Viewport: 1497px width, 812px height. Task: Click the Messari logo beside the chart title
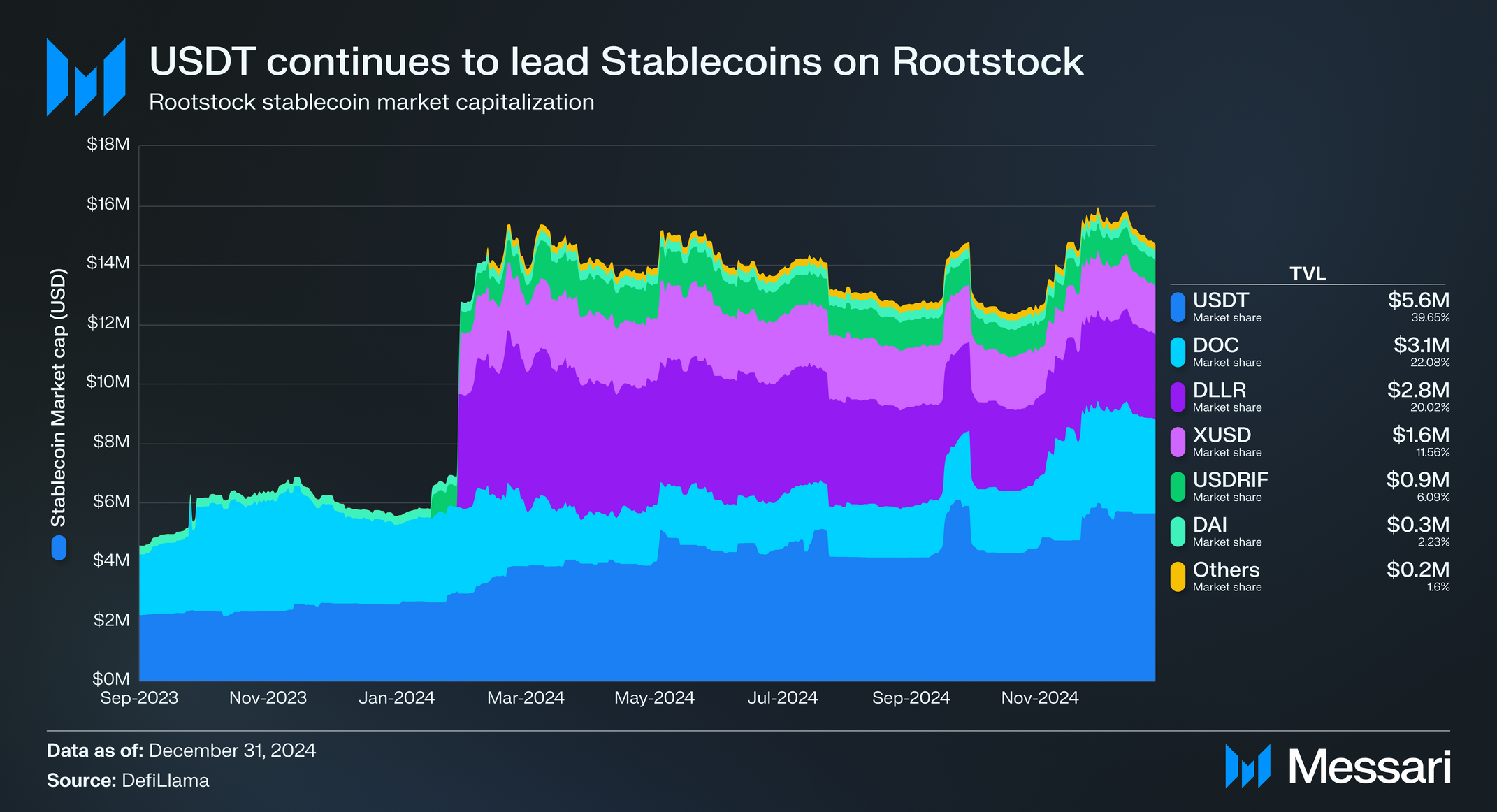[86, 77]
